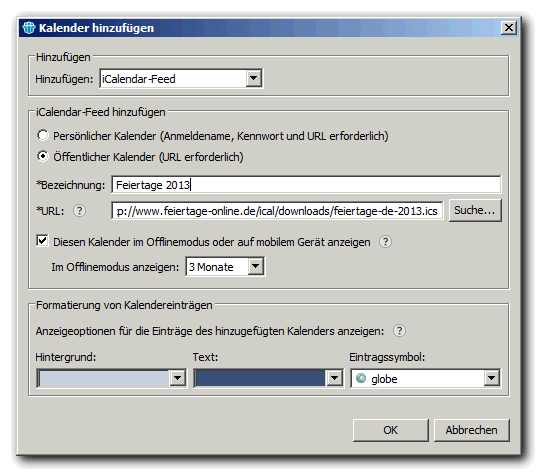Open the Hinzufügen iCalendar-Feed dropdown
The image size is (538, 472).
coord(254,78)
